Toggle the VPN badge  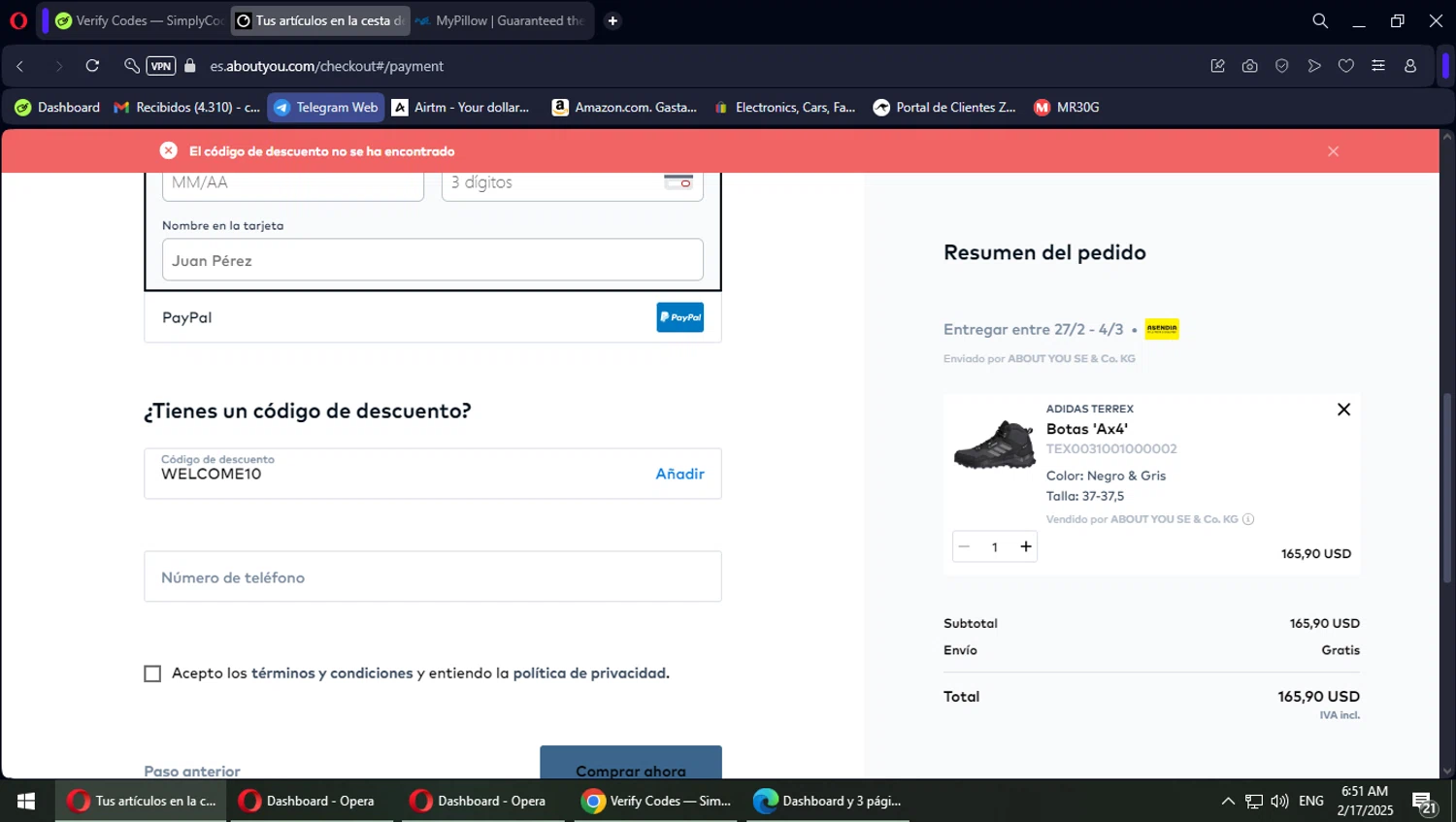point(161,66)
